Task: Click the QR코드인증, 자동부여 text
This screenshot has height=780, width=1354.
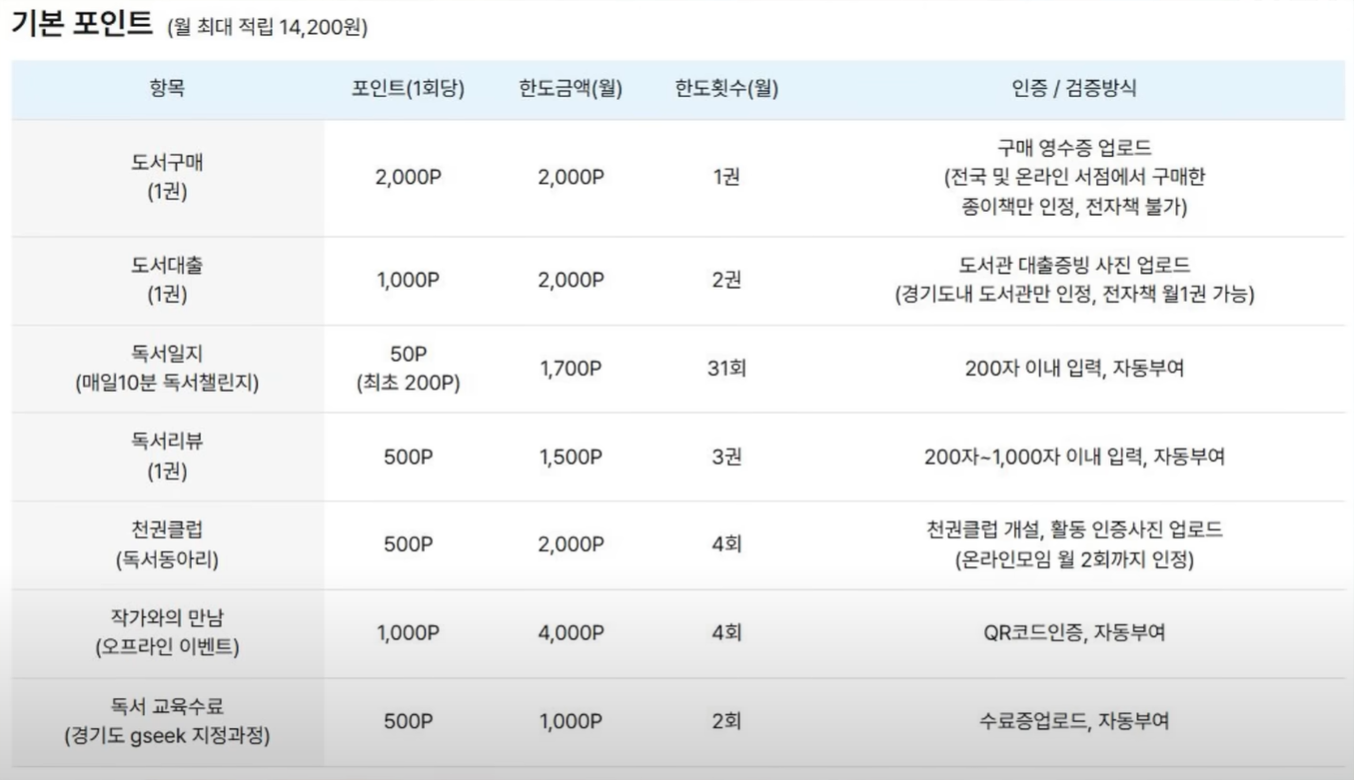Action: coord(1074,633)
